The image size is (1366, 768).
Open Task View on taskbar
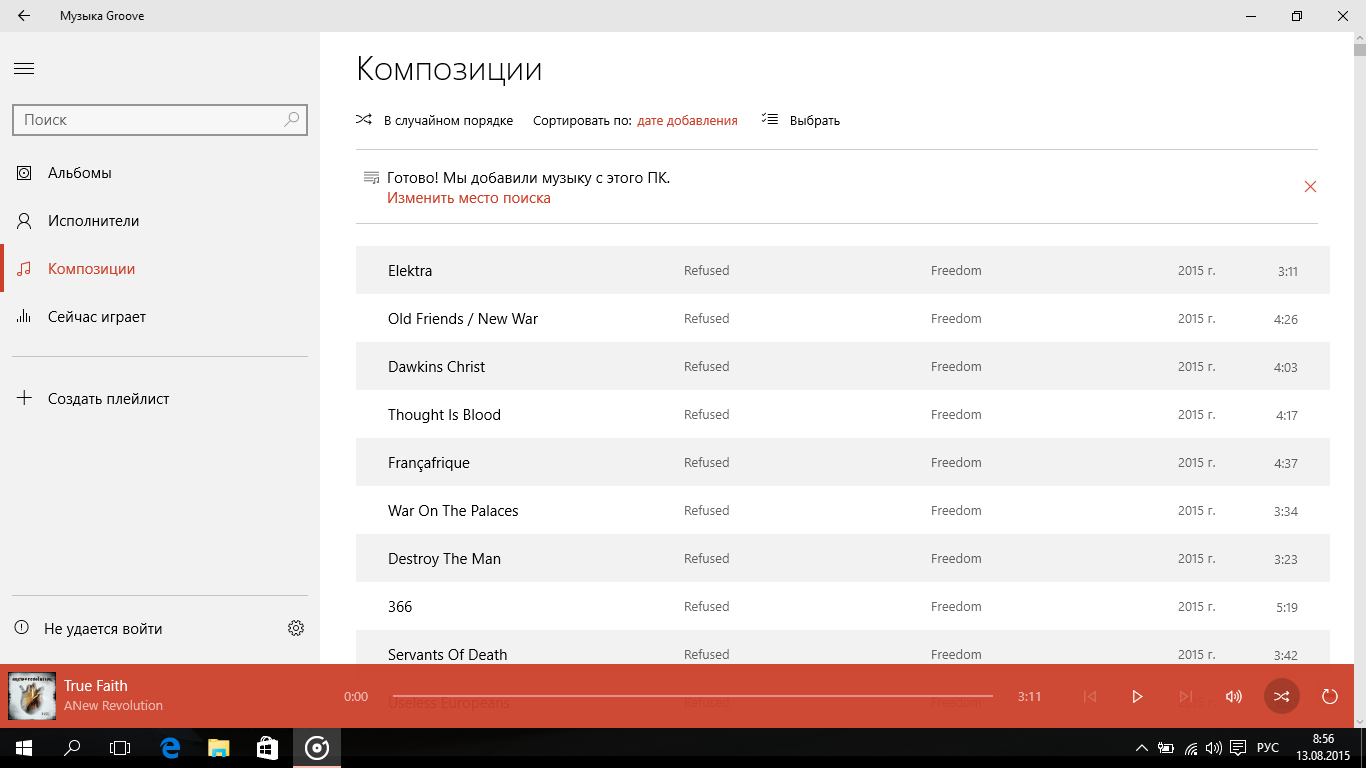(x=120, y=748)
